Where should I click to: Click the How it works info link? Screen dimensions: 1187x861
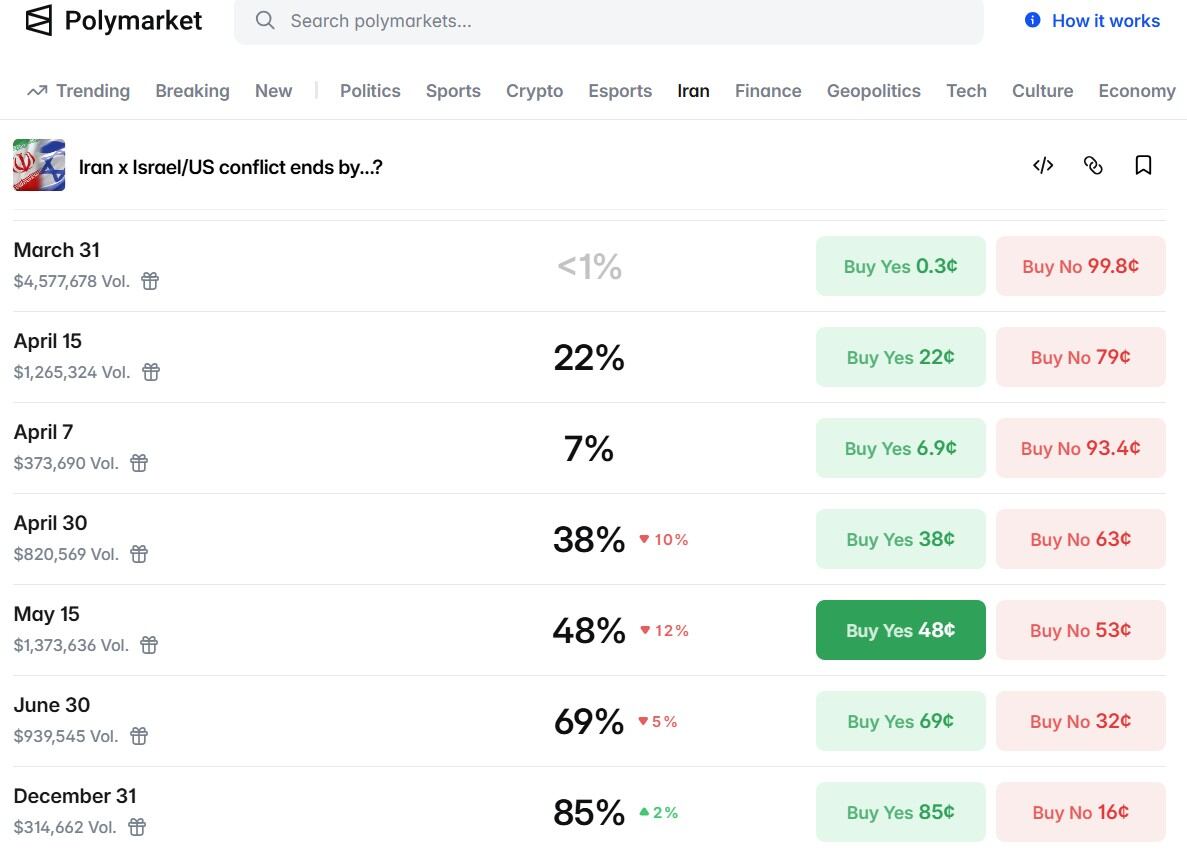(1093, 21)
